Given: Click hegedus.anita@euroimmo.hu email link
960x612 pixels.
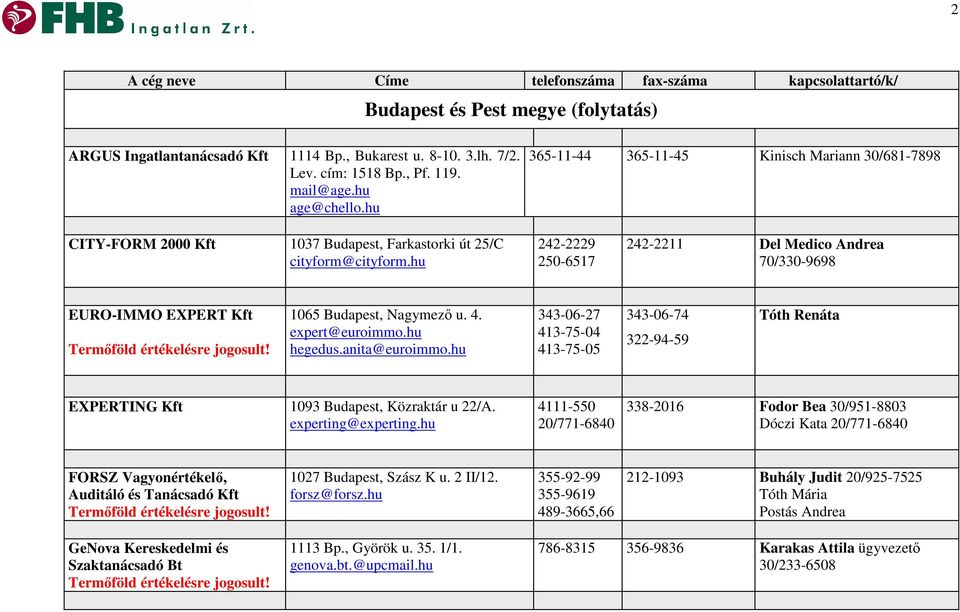Looking at the screenshot, I should point(378,349).
